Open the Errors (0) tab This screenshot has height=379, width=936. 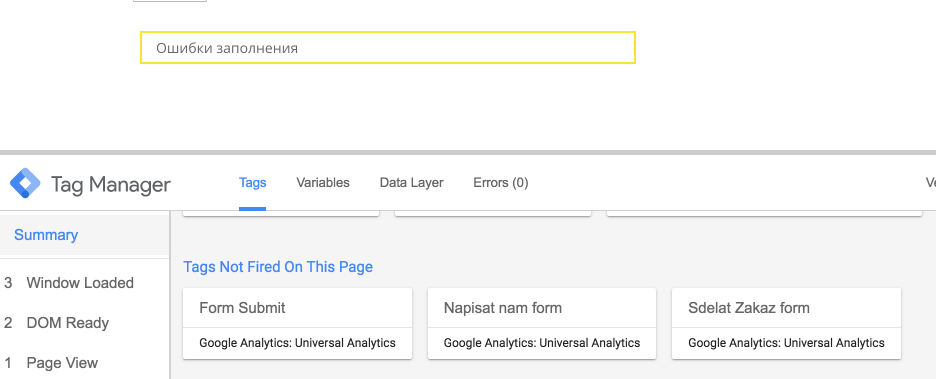500,183
